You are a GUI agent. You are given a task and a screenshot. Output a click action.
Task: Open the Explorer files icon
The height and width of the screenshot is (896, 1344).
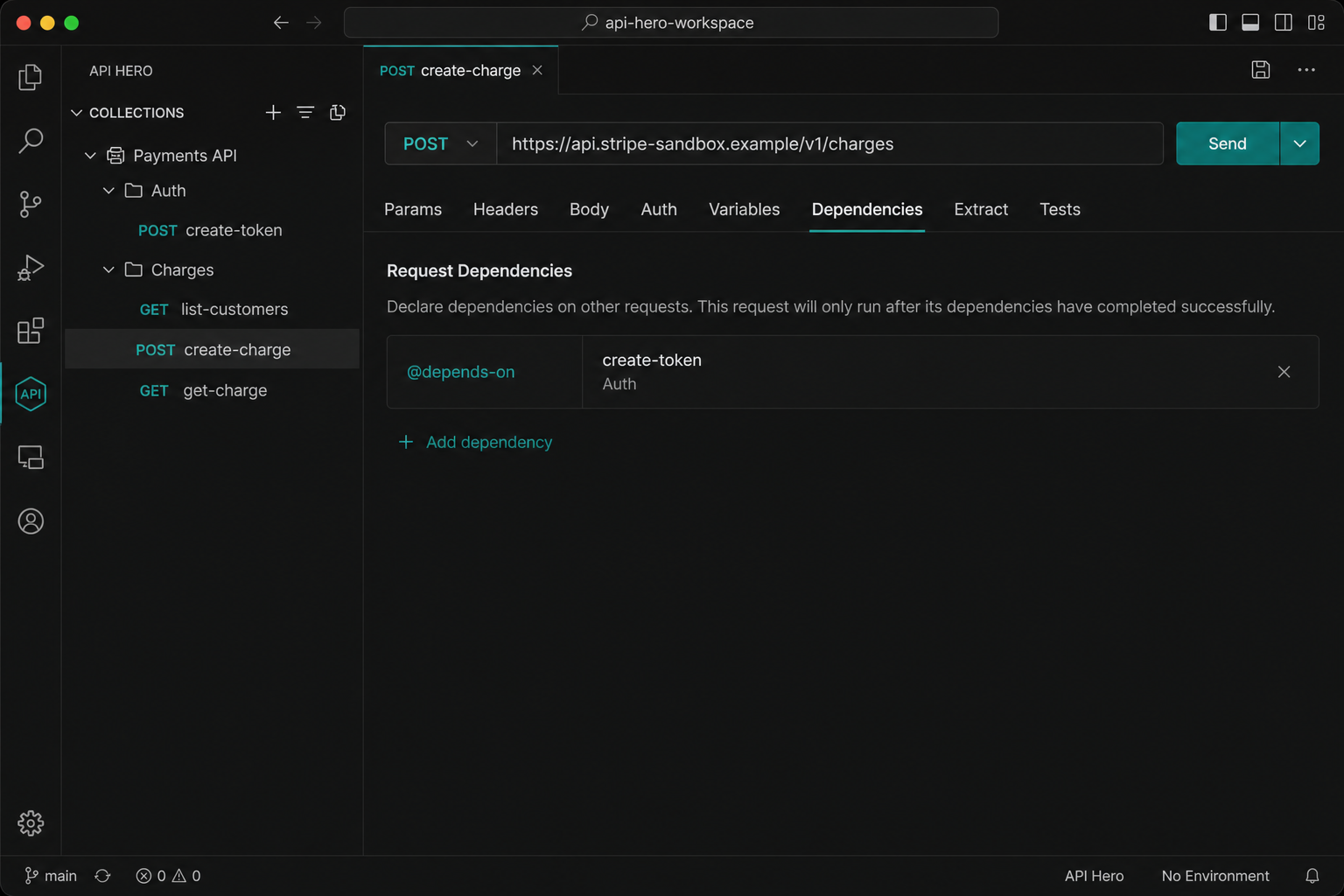click(31, 77)
